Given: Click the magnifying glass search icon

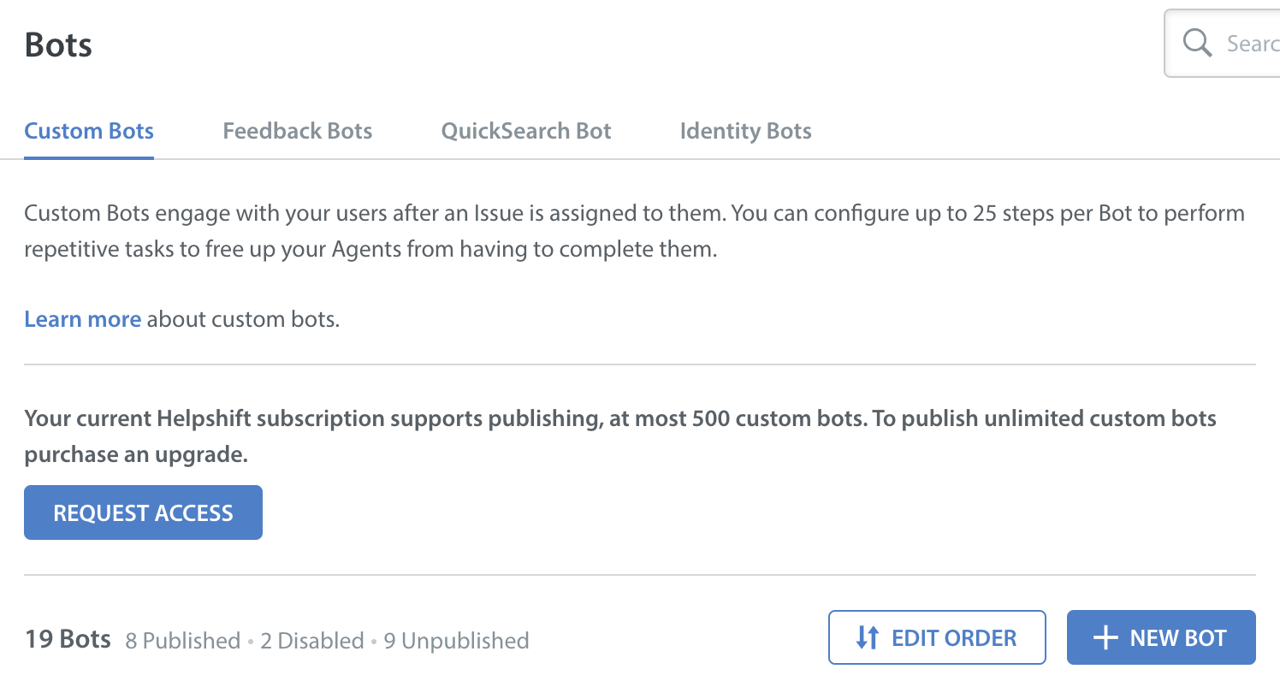Looking at the screenshot, I should [1197, 43].
